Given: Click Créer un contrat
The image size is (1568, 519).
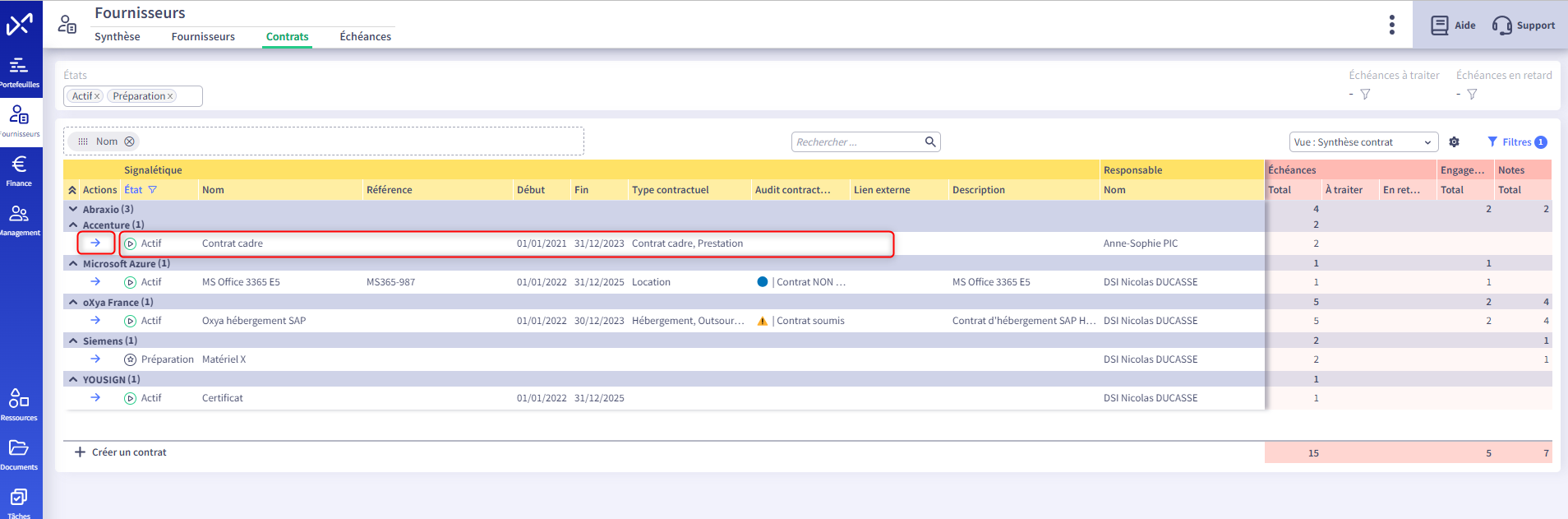Looking at the screenshot, I should point(121,452).
